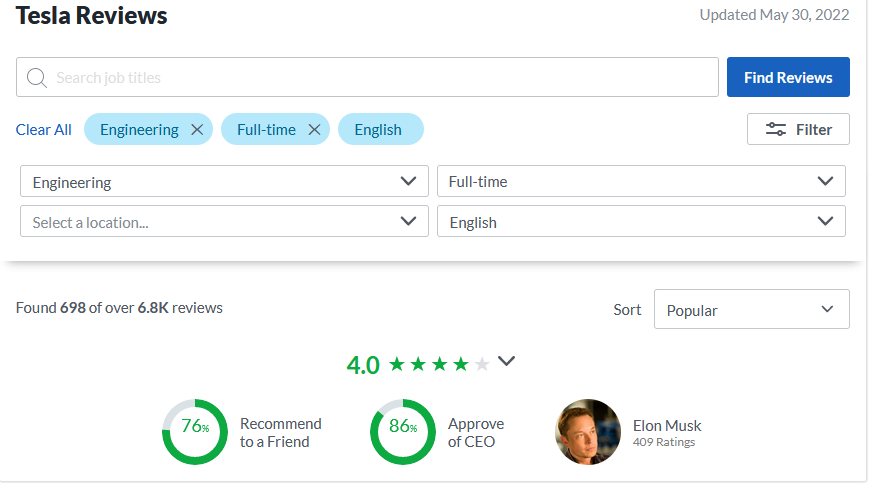Click the 86% Approve of CEO ring
This screenshot has width=874, height=485.
402,432
